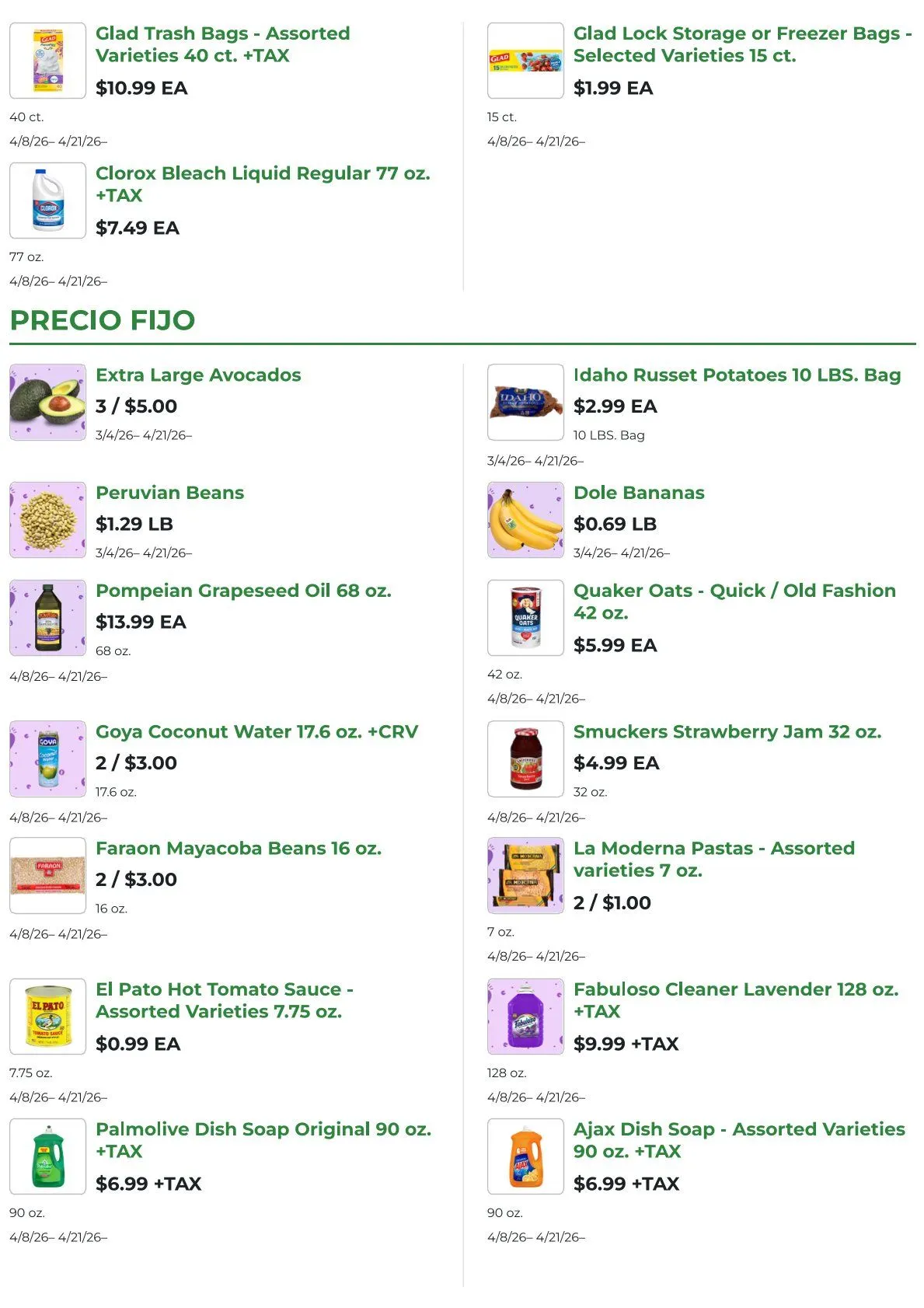Select the Ajax Dish Soap thumbnail
This screenshot has height=1308, width=924.
pyautogui.click(x=525, y=1156)
